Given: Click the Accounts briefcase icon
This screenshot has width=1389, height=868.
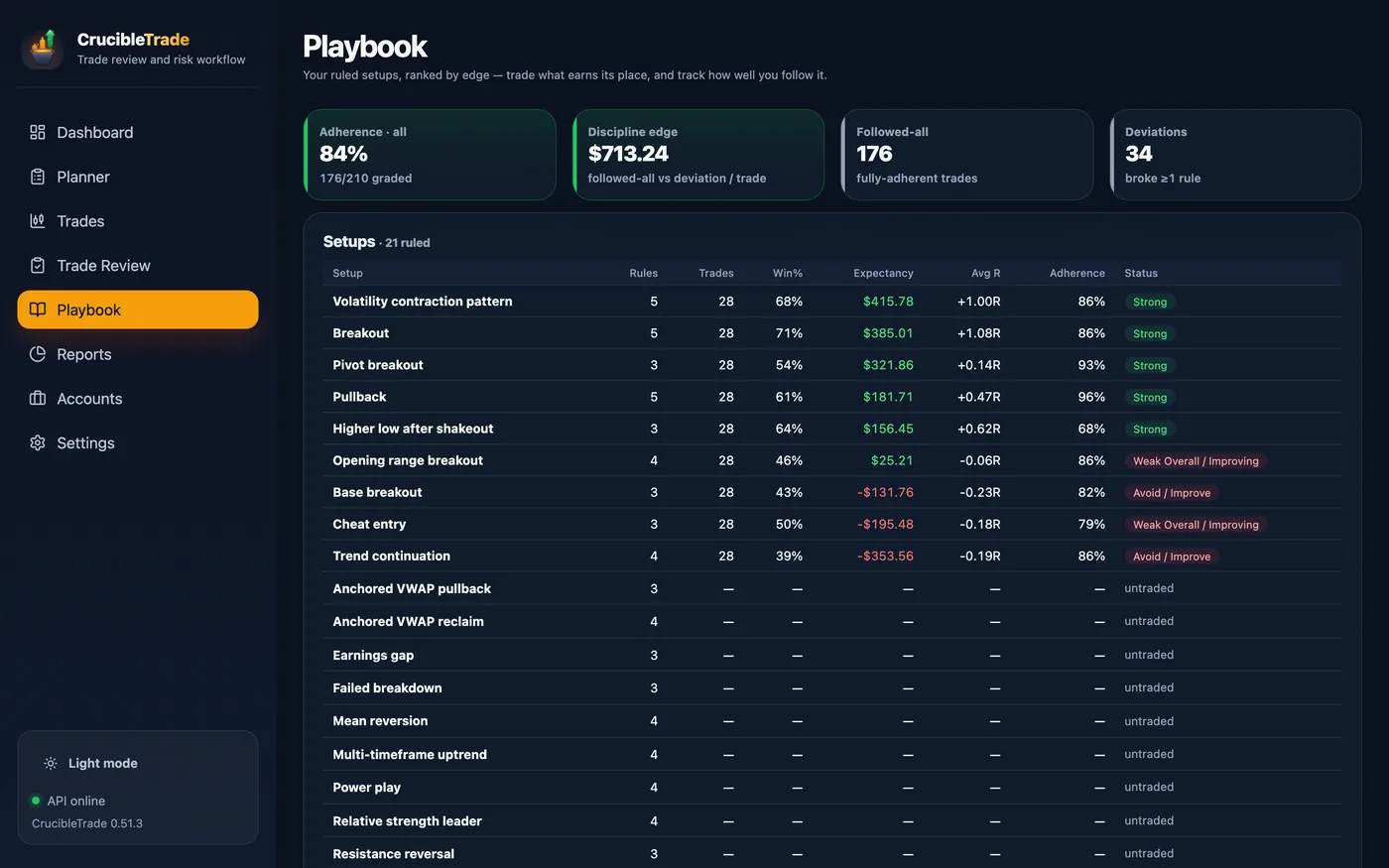Looking at the screenshot, I should [x=38, y=398].
